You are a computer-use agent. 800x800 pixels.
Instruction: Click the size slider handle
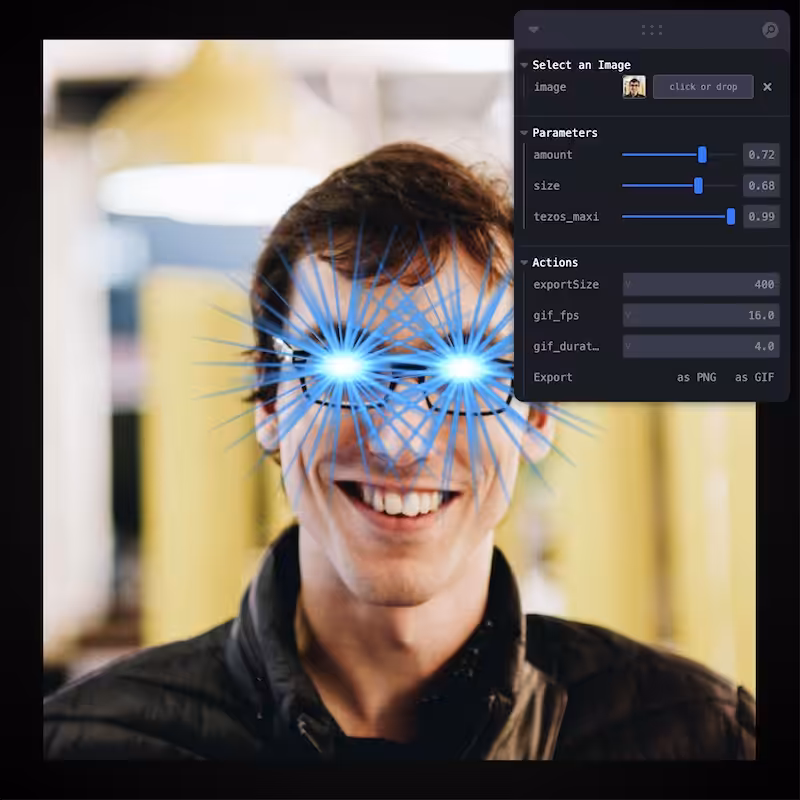click(x=698, y=186)
